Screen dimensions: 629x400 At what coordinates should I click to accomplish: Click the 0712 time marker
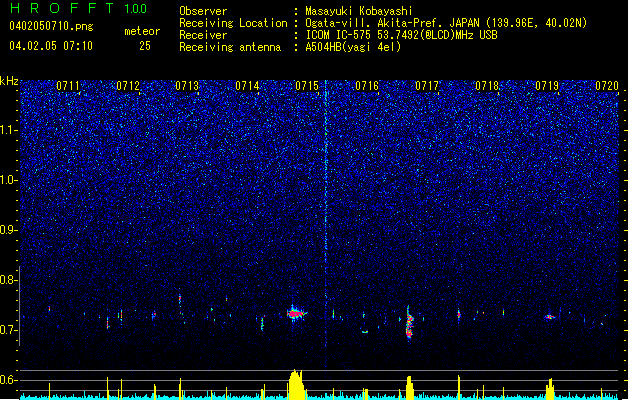tap(128, 86)
